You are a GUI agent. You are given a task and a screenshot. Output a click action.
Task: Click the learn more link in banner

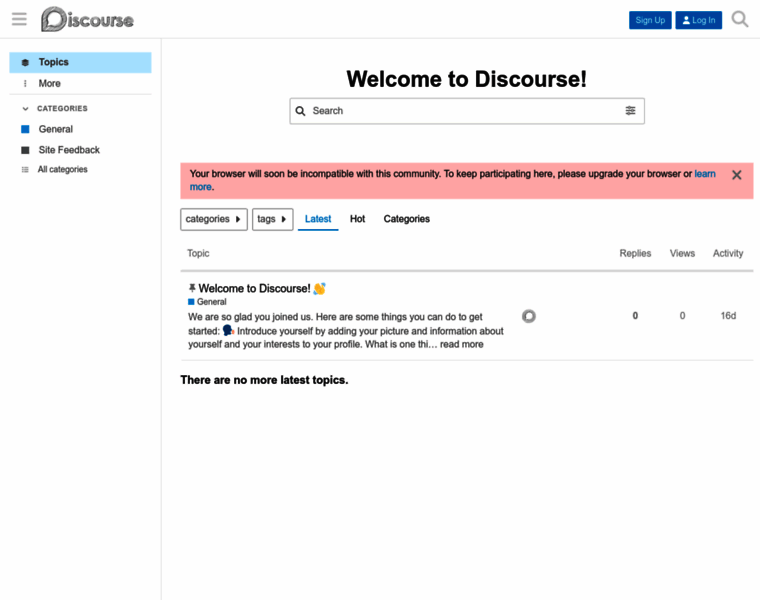(x=705, y=174)
